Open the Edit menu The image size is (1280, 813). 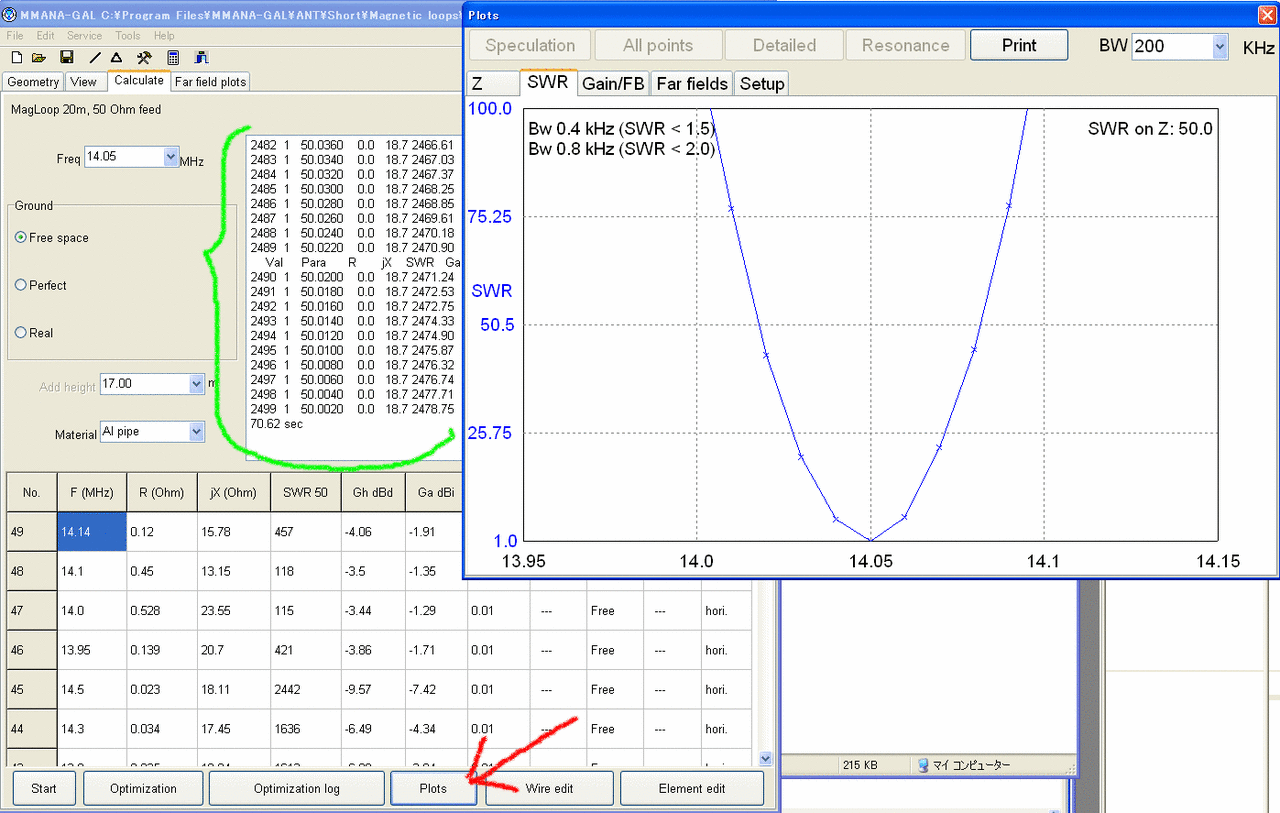(x=45, y=36)
